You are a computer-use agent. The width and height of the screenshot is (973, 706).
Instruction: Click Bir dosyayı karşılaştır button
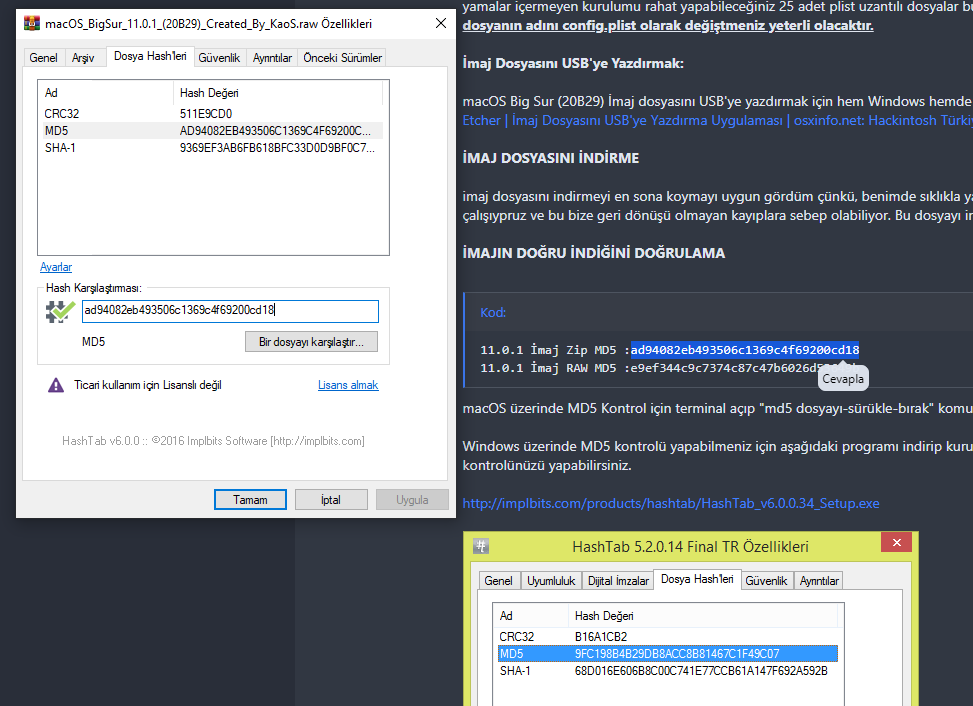coord(311,342)
